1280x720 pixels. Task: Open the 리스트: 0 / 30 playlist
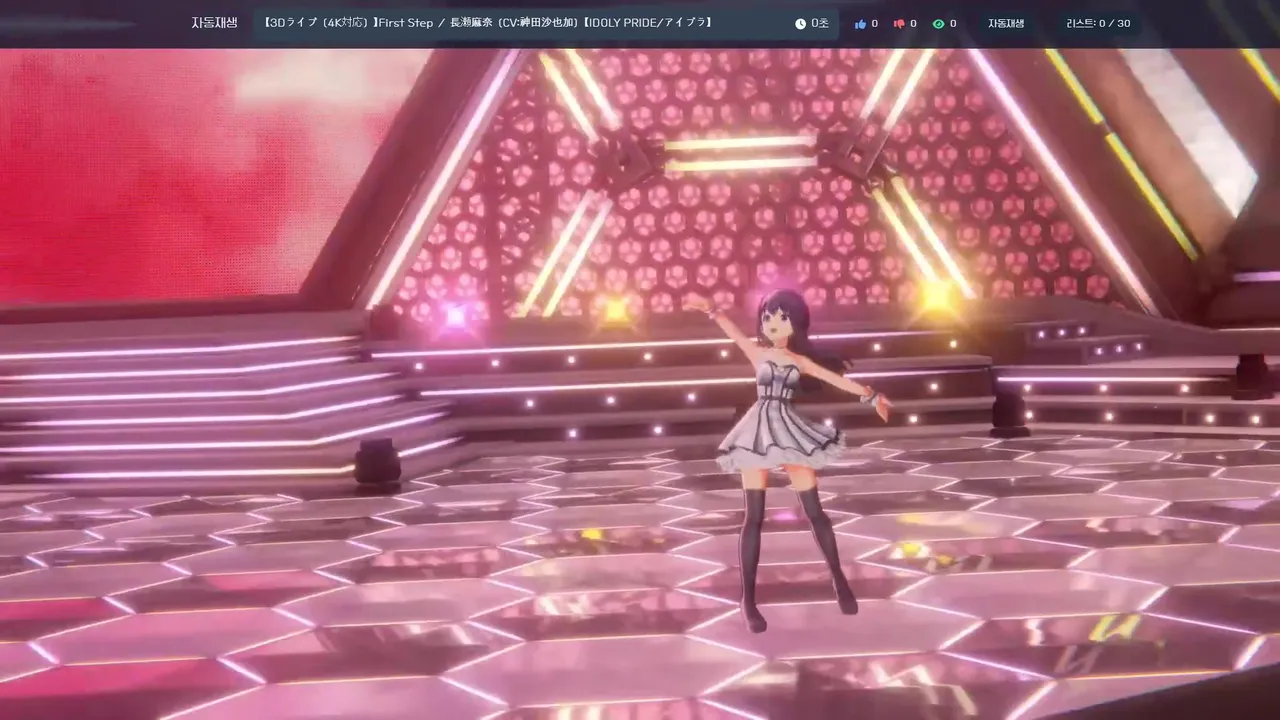coord(1098,23)
